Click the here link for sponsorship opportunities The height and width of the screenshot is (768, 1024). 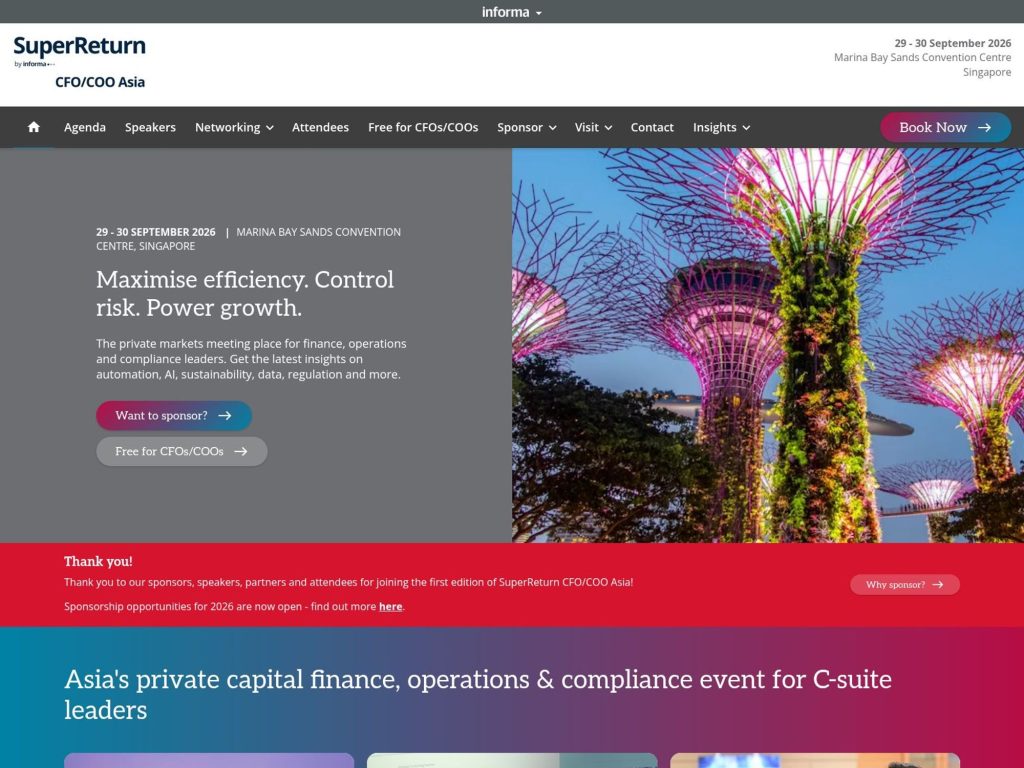[x=390, y=606]
